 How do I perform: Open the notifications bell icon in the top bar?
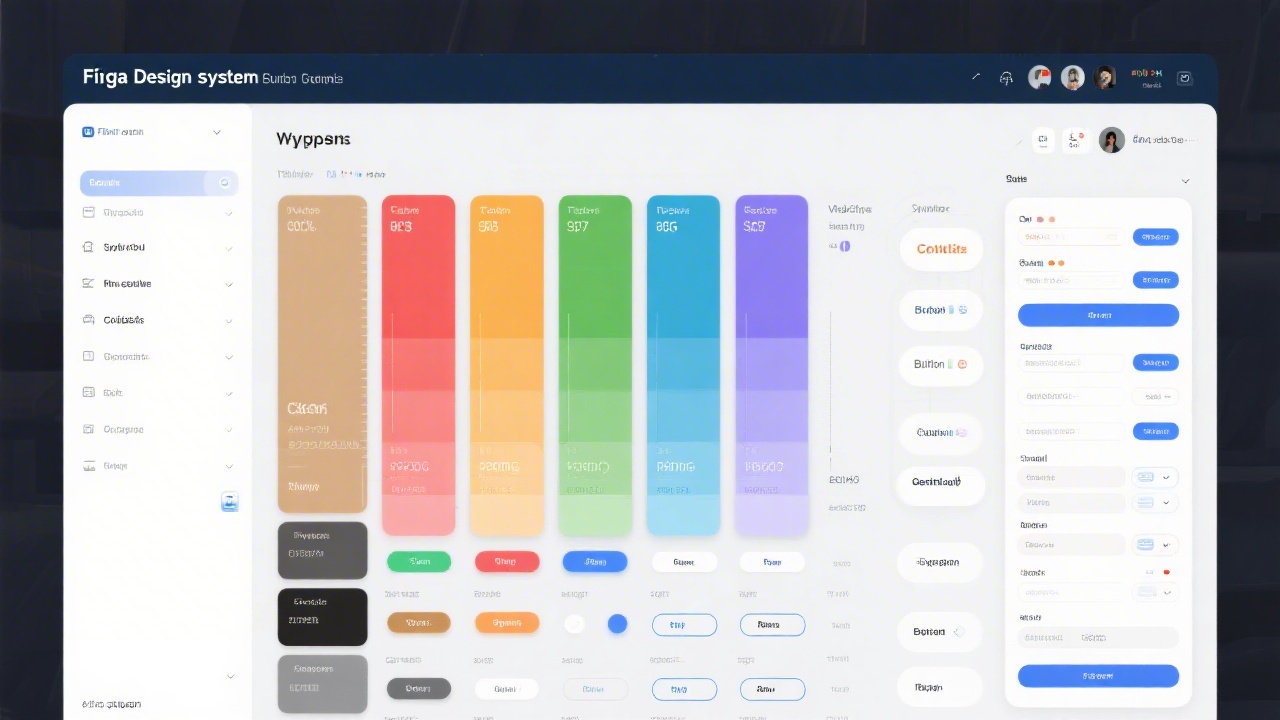(x=1007, y=76)
